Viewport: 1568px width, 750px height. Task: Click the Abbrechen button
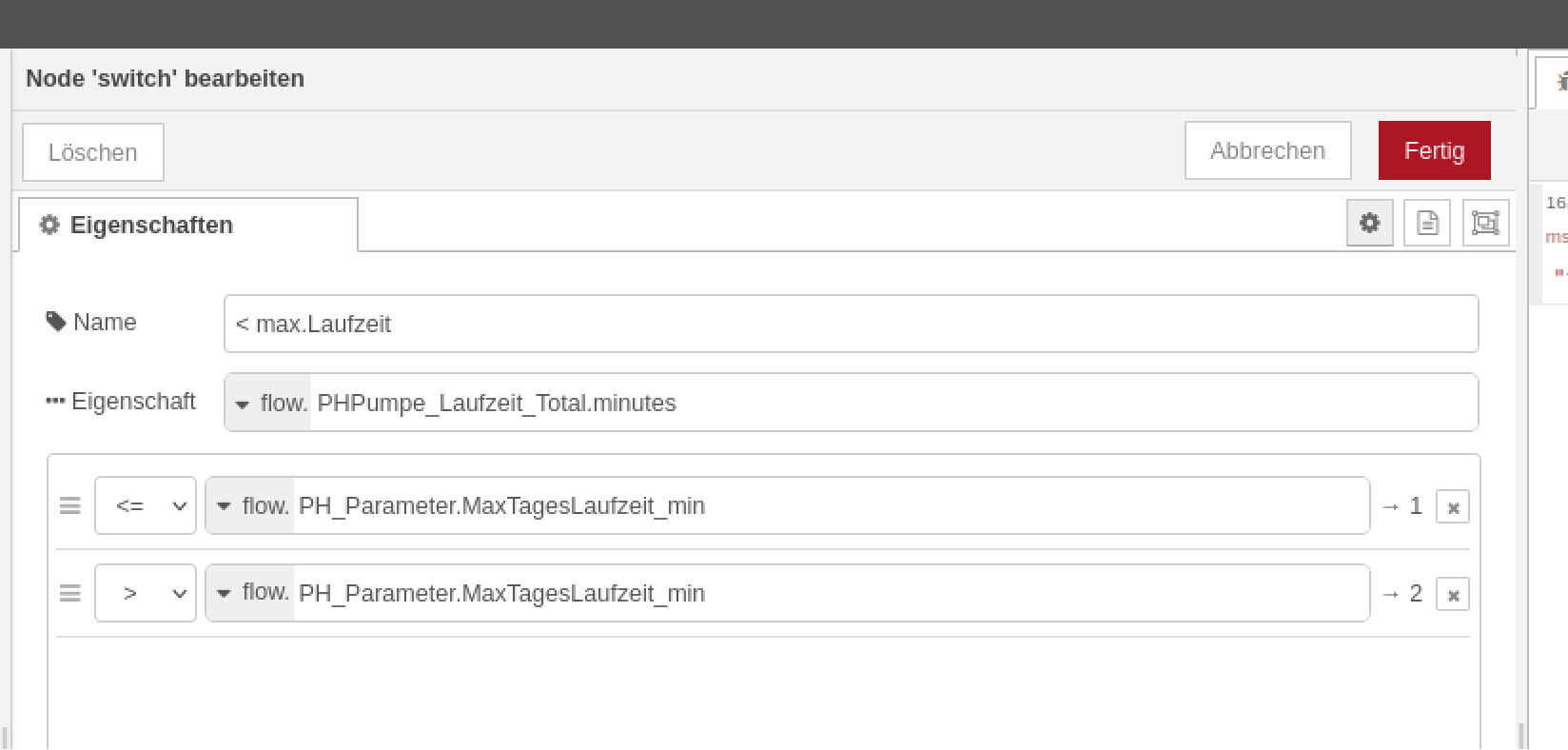(x=1267, y=150)
